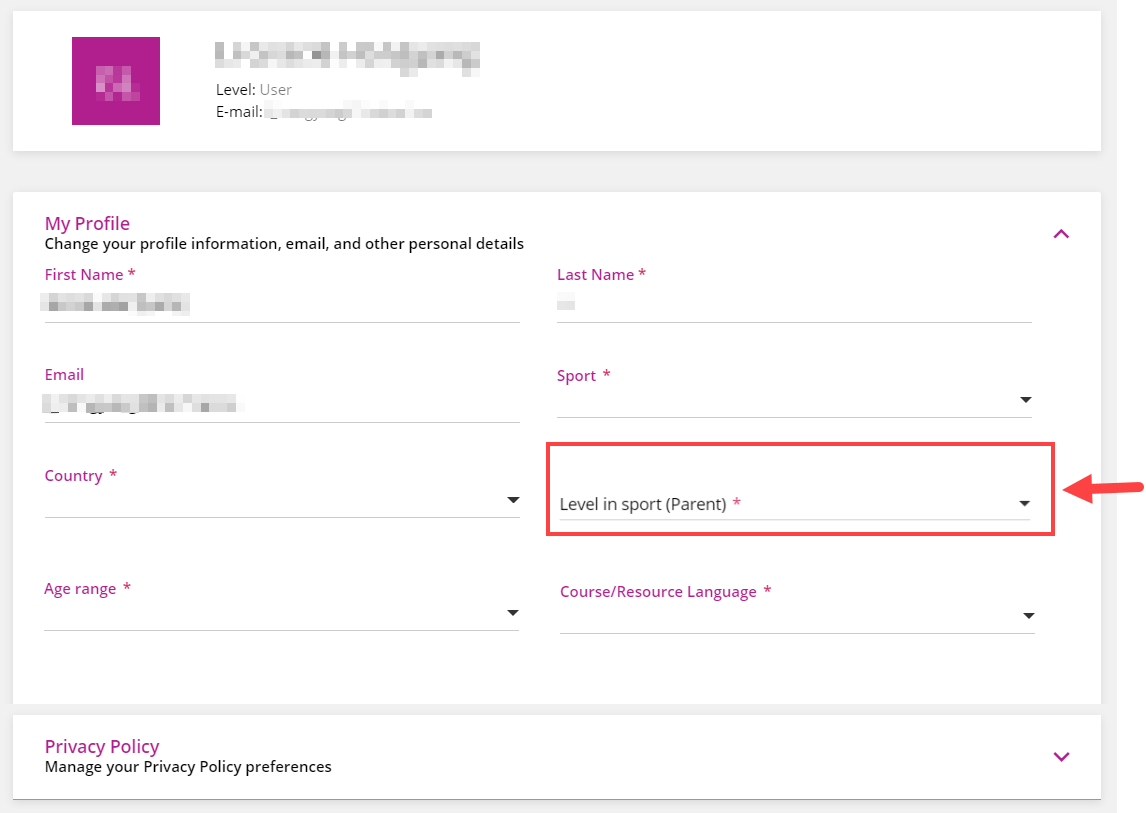This screenshot has height=813, width=1146.
Task: Expand the Privacy Policy section chevron
Action: coord(1061,757)
